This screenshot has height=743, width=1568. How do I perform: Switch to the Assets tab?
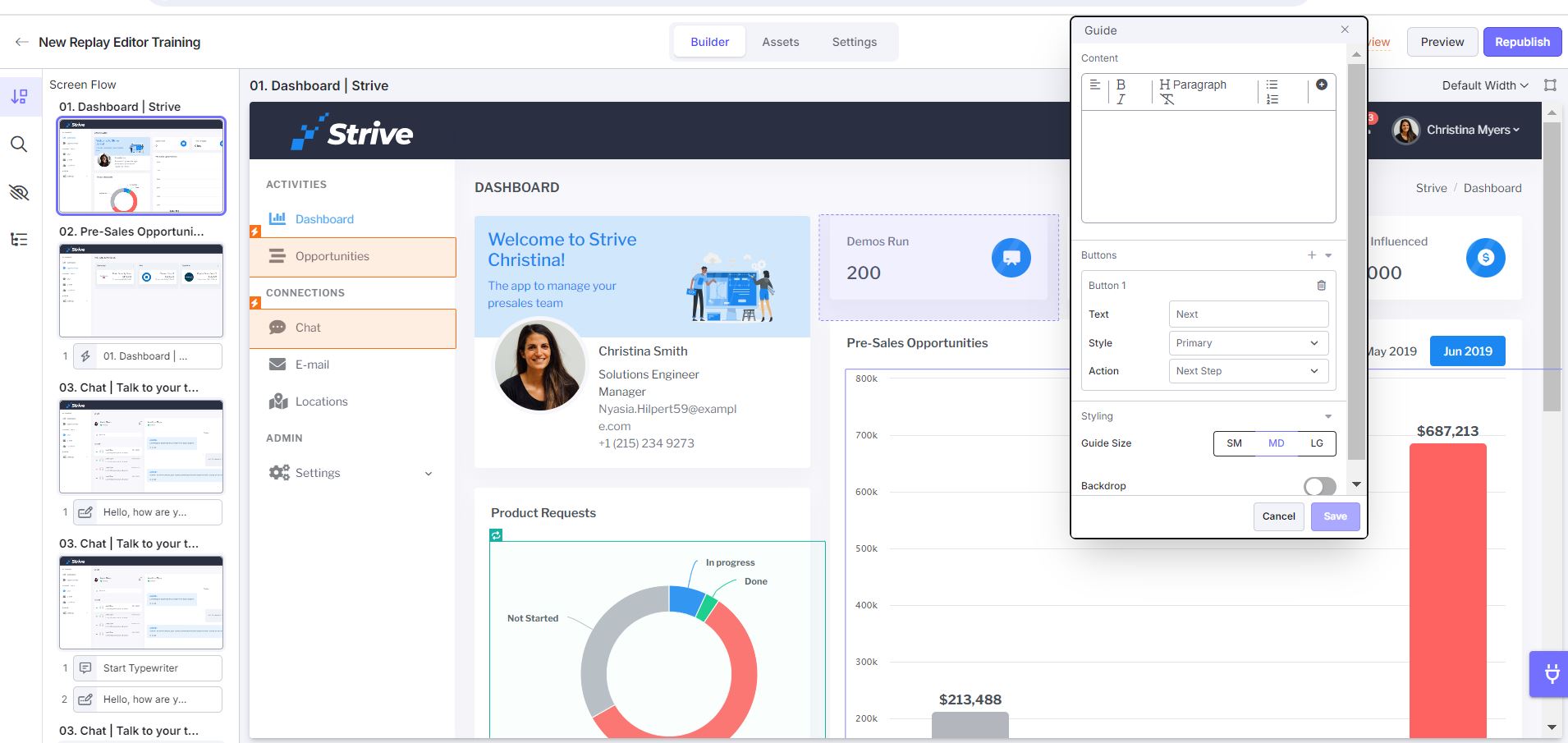tap(780, 42)
